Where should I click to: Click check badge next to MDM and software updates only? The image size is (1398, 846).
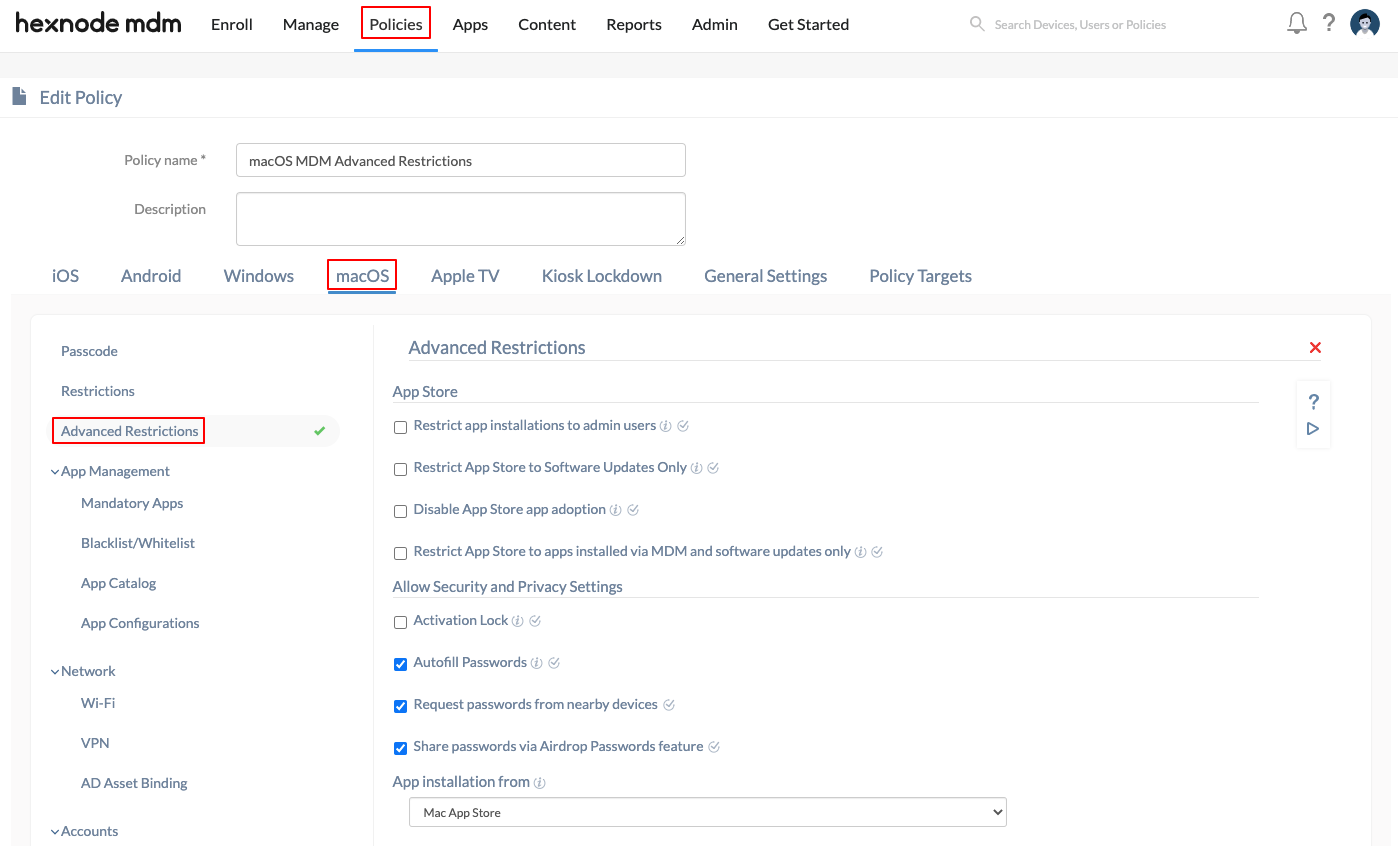pos(877,552)
